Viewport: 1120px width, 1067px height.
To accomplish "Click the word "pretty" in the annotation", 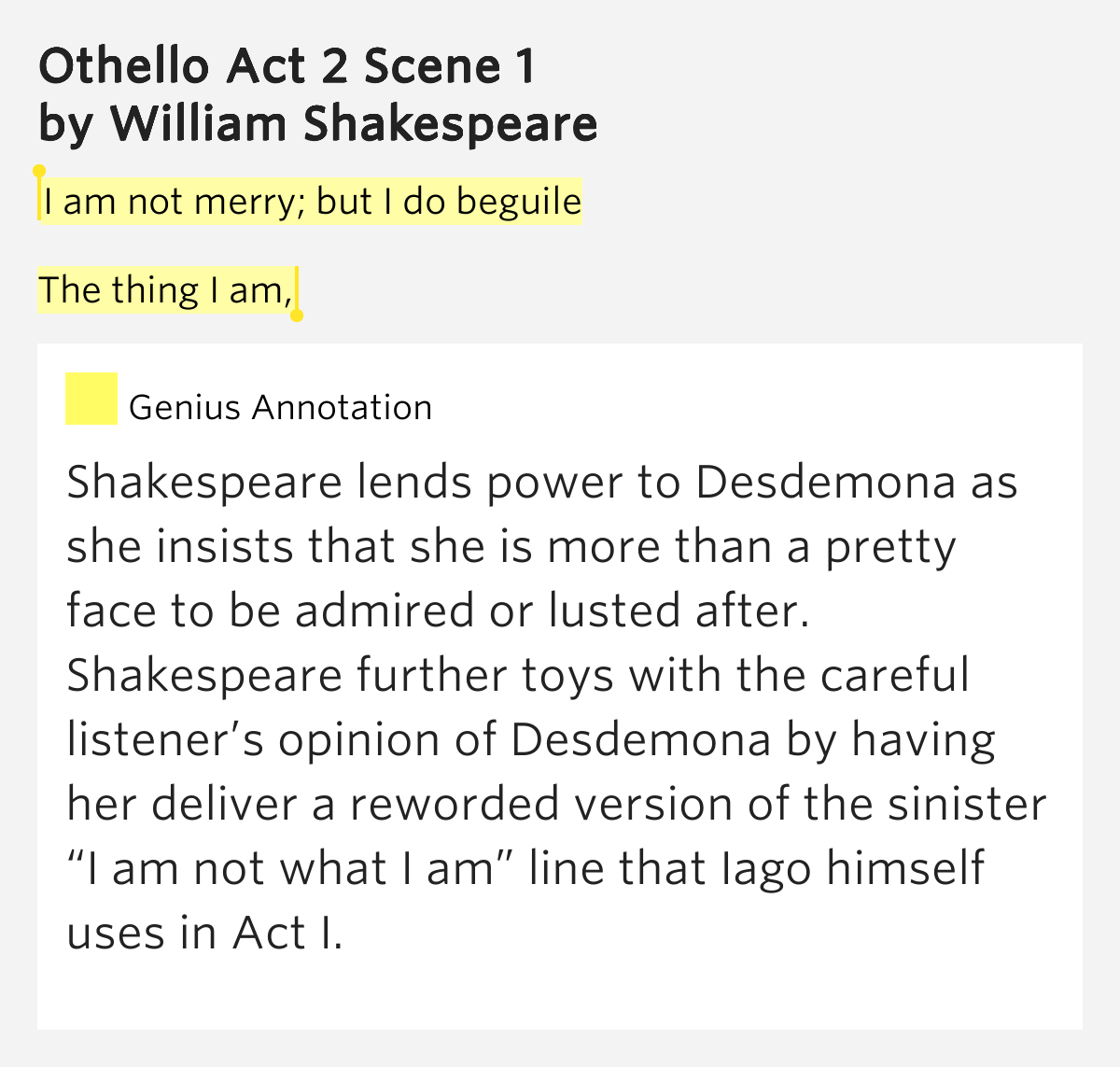I will pos(890,547).
